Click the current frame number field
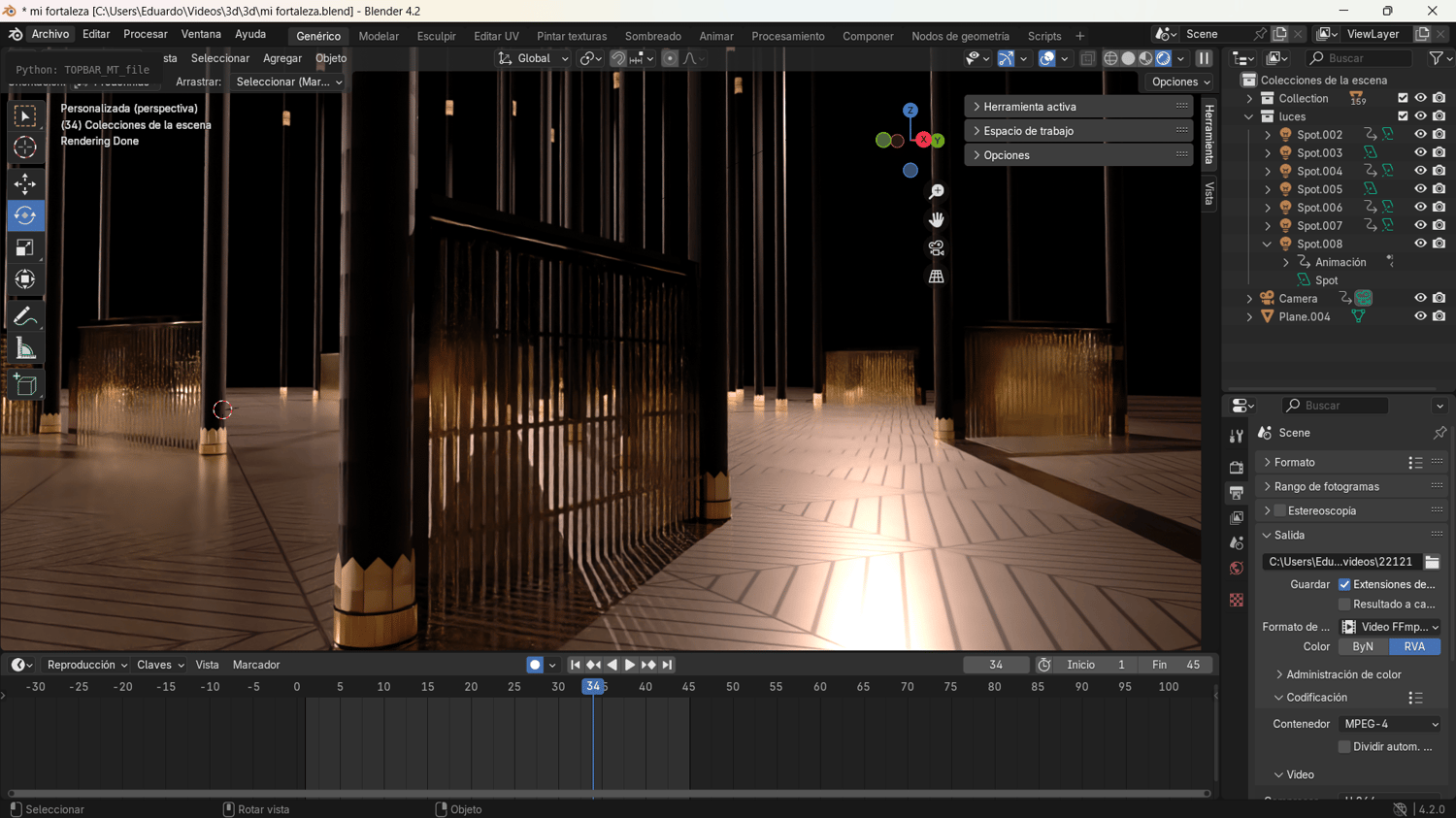Image resolution: width=1456 pixels, height=818 pixels. point(995,665)
